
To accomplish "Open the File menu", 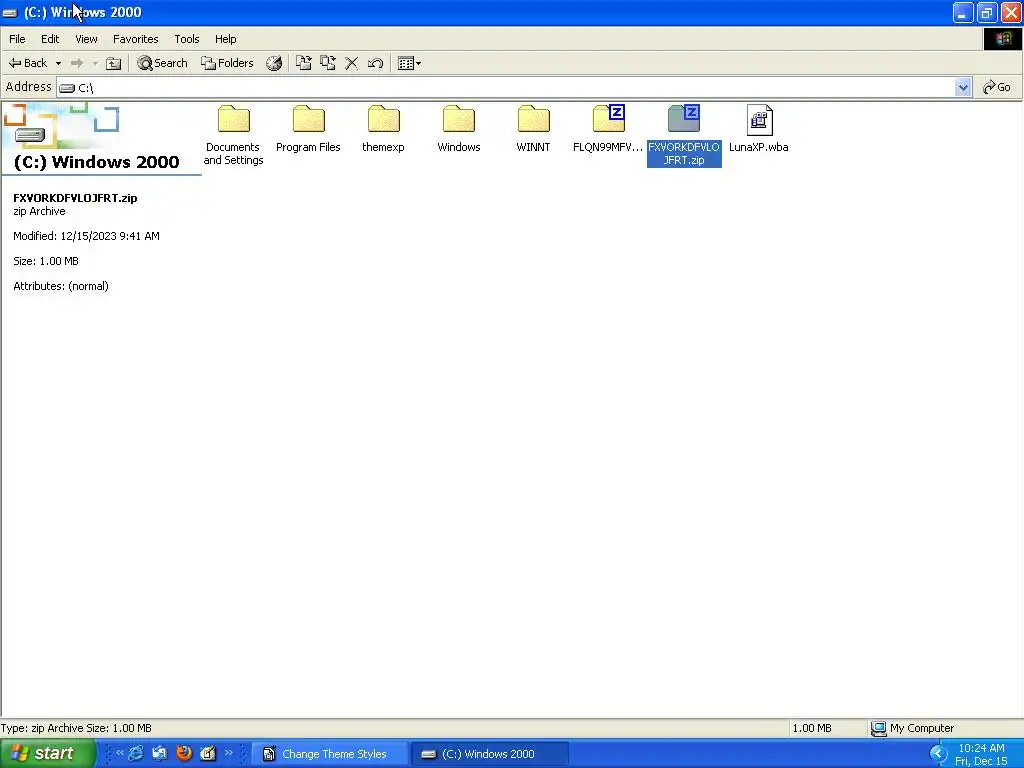I will point(17,39).
